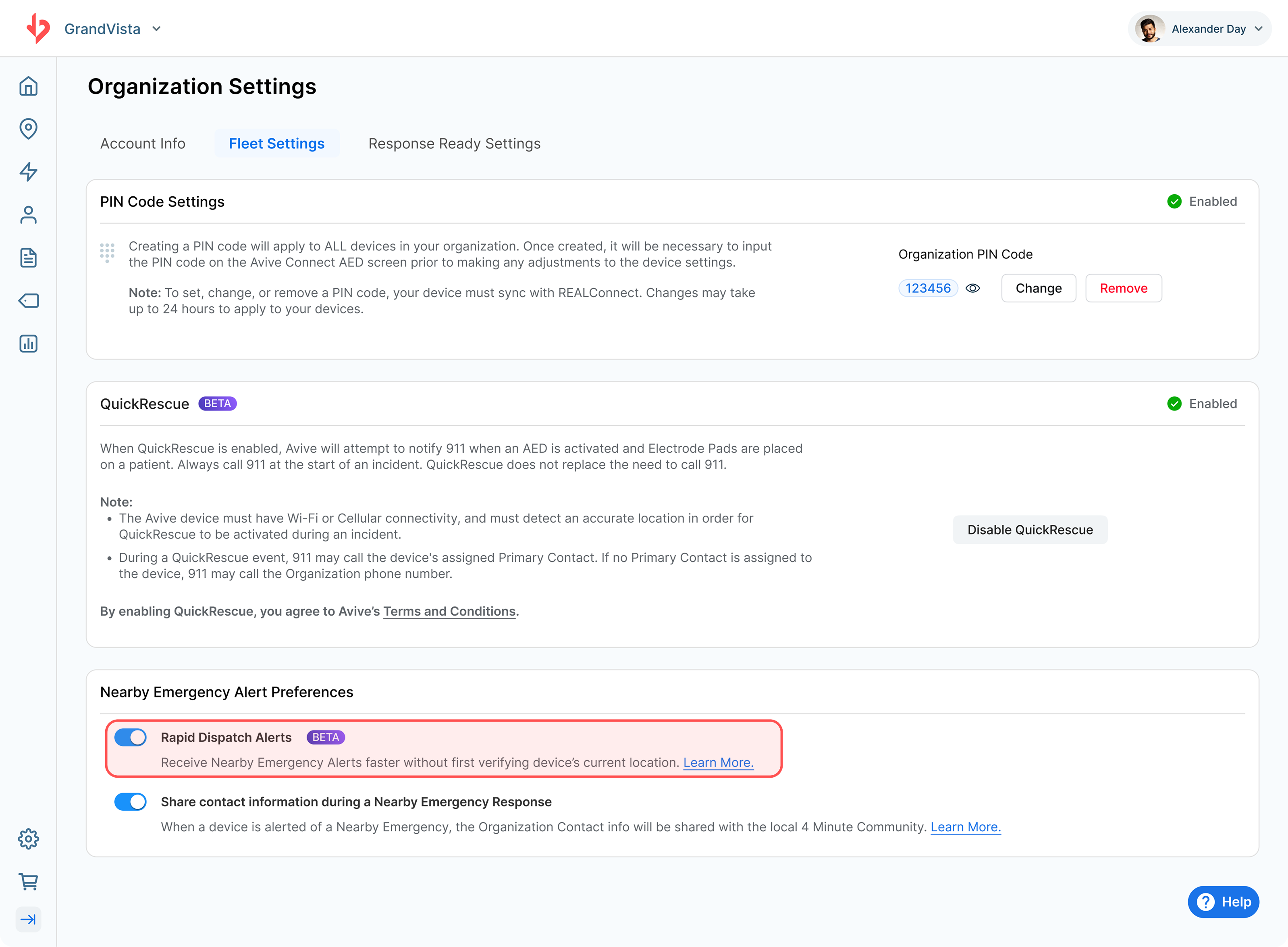
Task: Open the location pin map icon
Action: [x=28, y=129]
